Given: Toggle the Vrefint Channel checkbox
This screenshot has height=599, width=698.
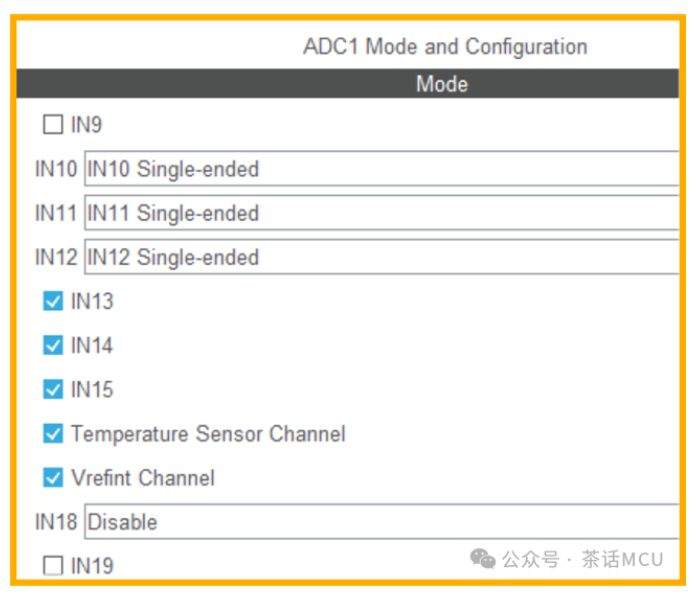Looking at the screenshot, I should click(x=53, y=478).
